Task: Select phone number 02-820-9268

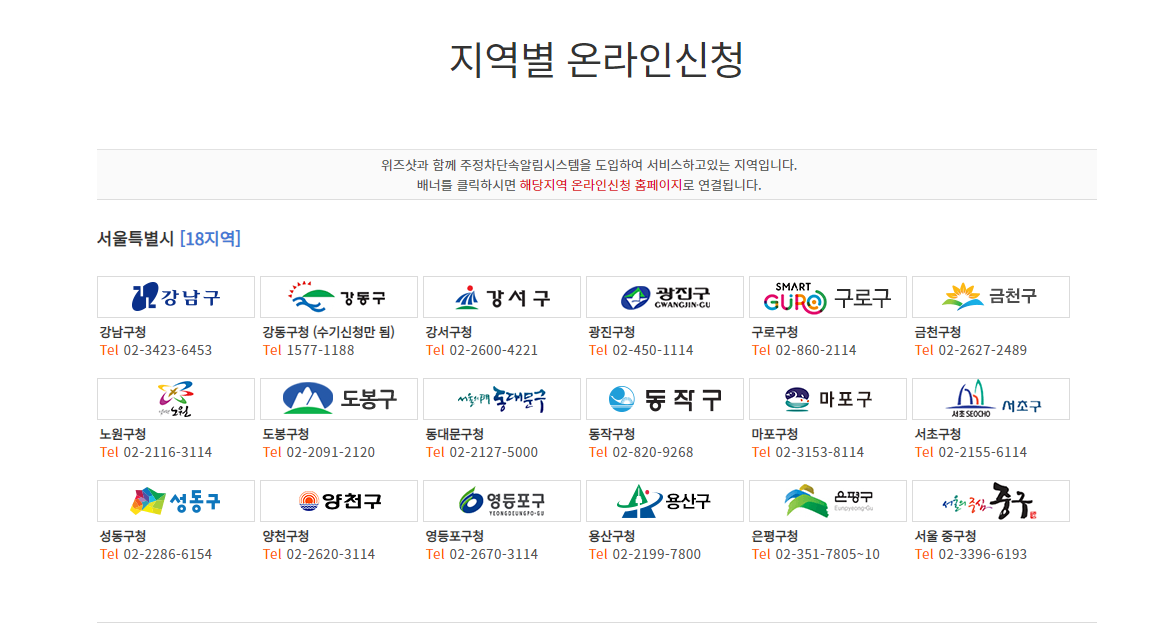Action: coord(653,452)
